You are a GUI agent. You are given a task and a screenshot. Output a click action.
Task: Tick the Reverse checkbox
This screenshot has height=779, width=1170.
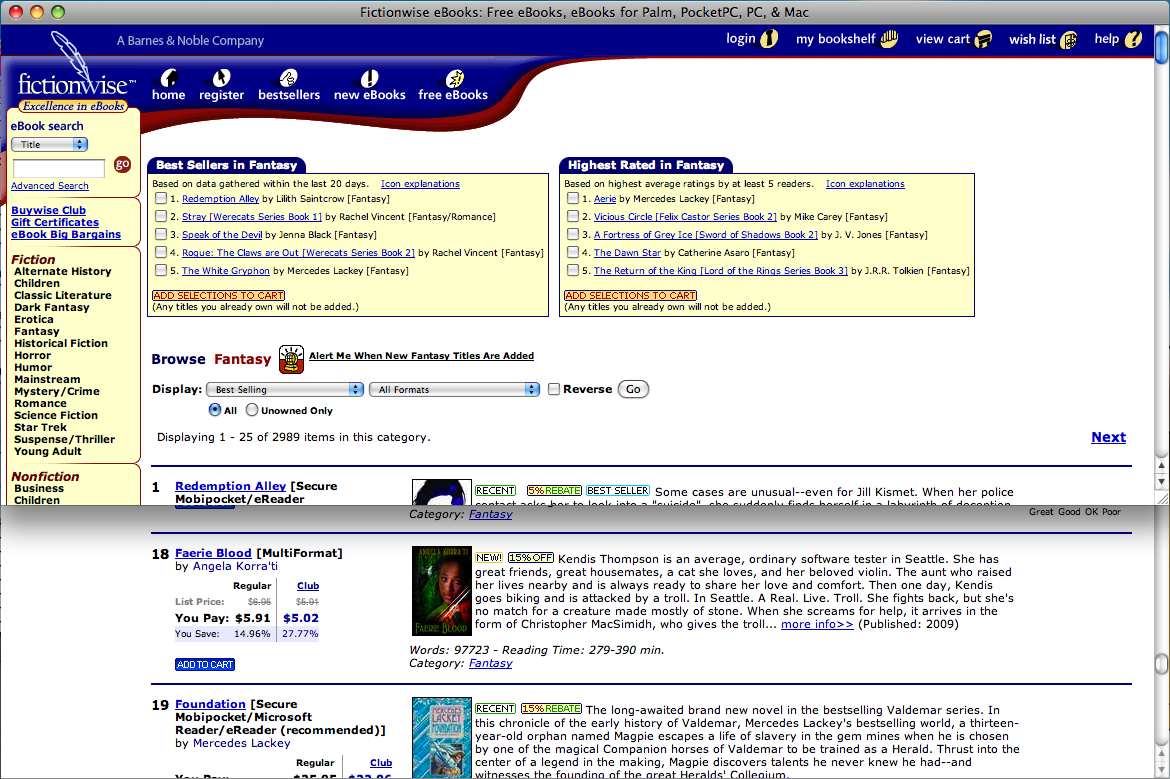click(554, 389)
